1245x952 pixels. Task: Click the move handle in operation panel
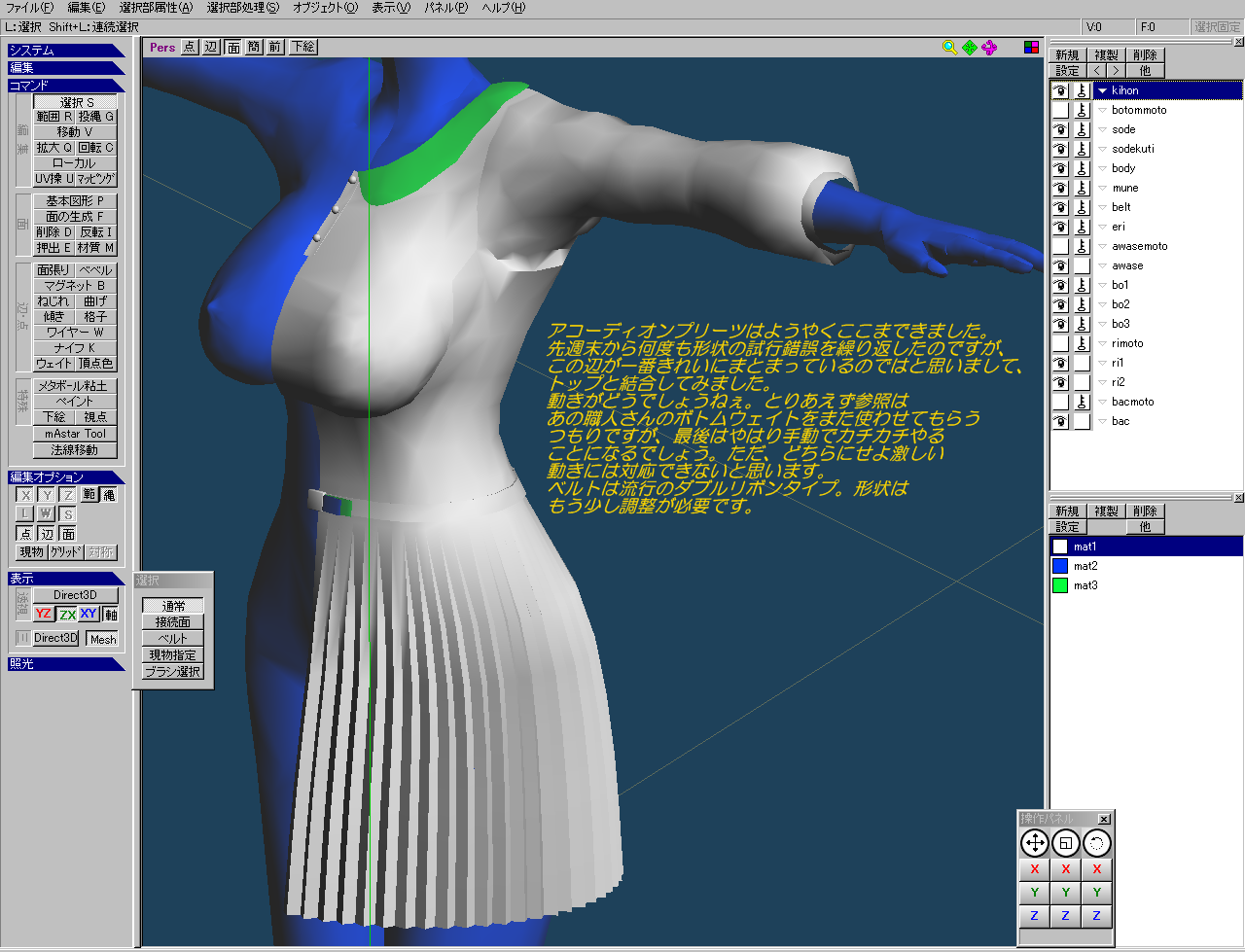(x=1034, y=843)
